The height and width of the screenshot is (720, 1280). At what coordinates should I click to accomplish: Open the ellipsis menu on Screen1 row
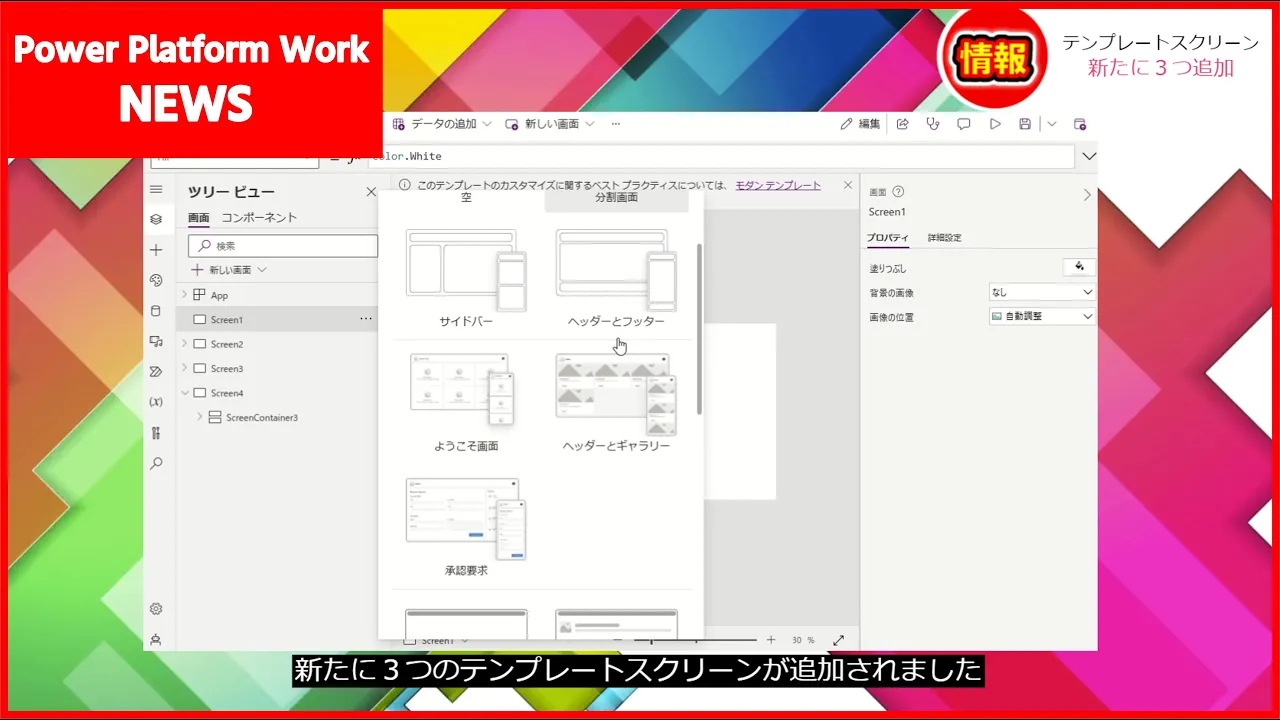pos(366,319)
